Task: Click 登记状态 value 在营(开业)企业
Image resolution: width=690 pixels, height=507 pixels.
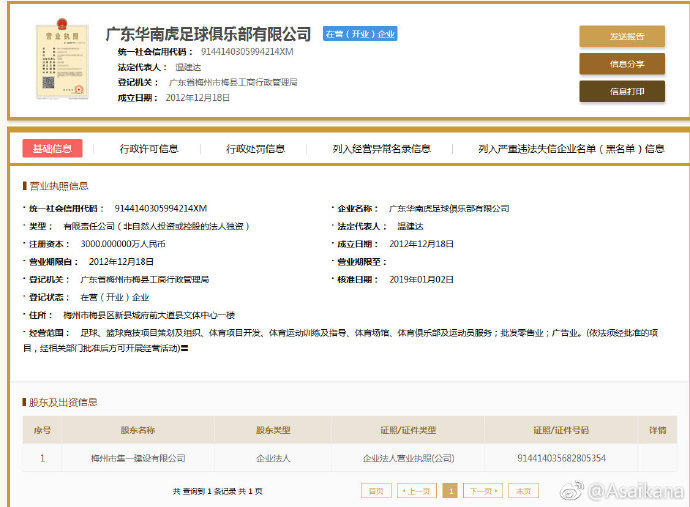Action: [x=115, y=298]
